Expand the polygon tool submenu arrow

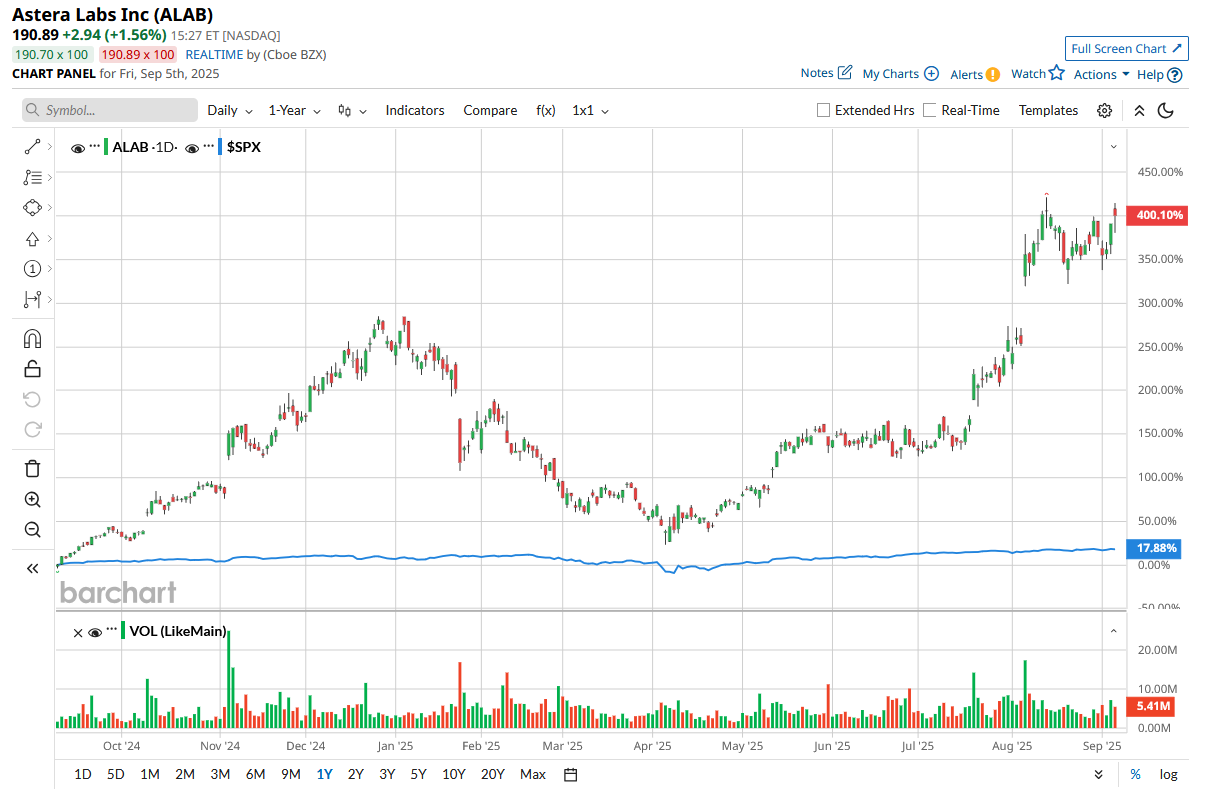(50, 208)
